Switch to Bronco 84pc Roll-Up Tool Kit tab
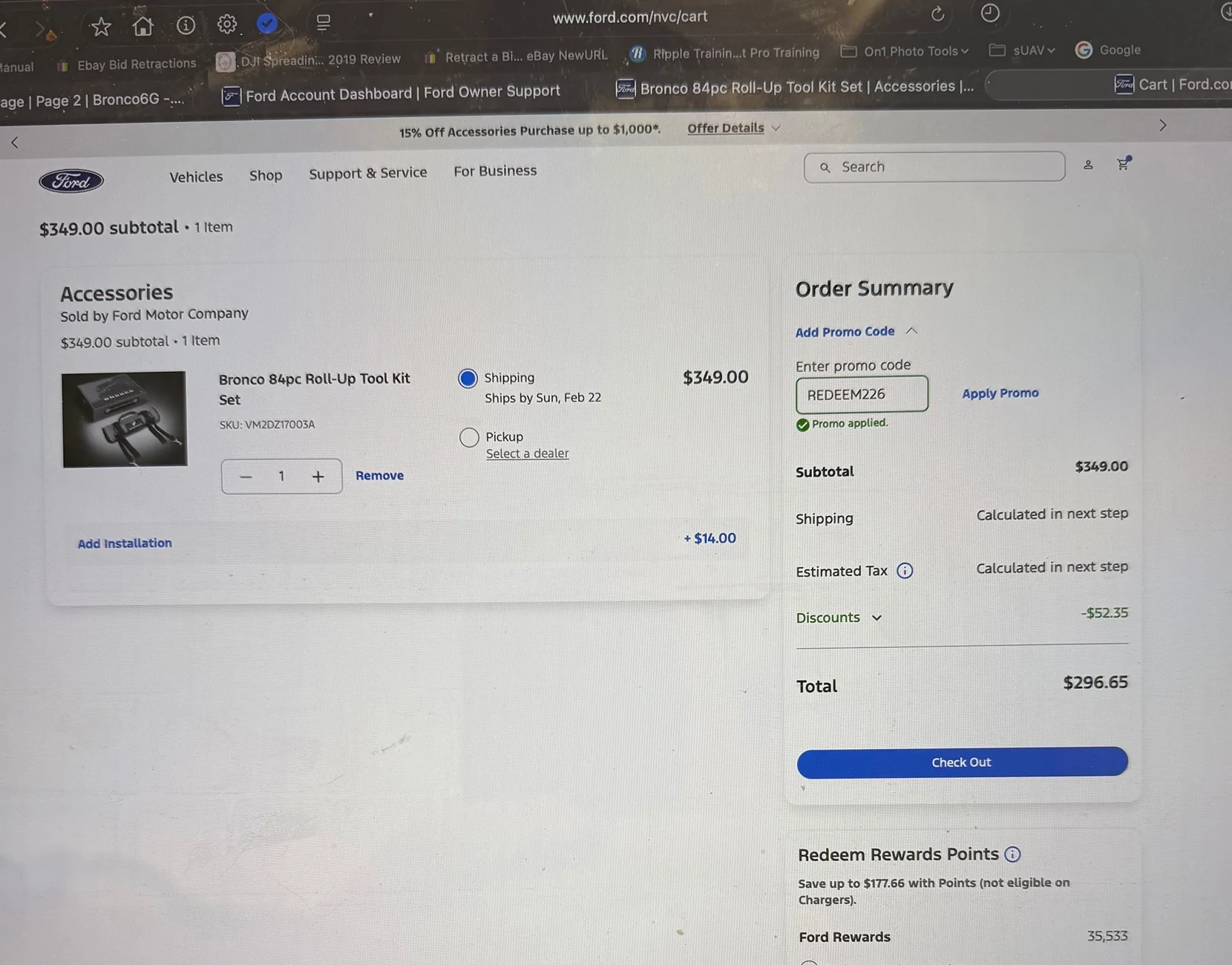Image resolution: width=1232 pixels, height=965 pixels. coord(795,87)
